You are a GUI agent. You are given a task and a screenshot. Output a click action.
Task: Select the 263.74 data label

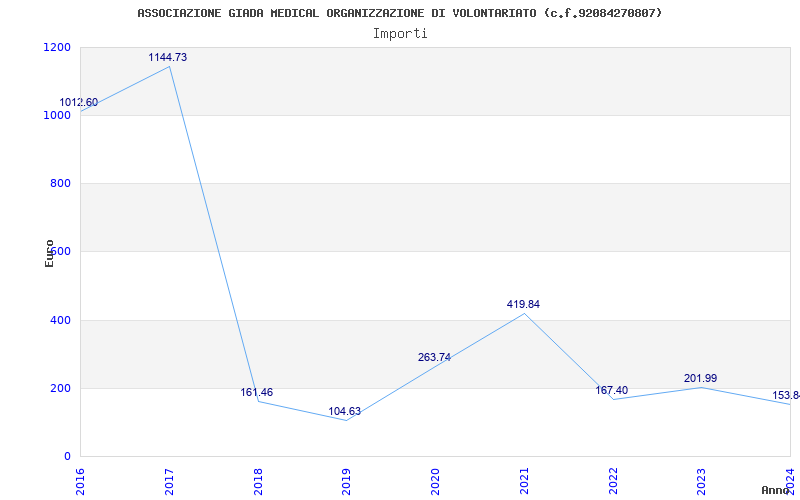tap(434, 357)
